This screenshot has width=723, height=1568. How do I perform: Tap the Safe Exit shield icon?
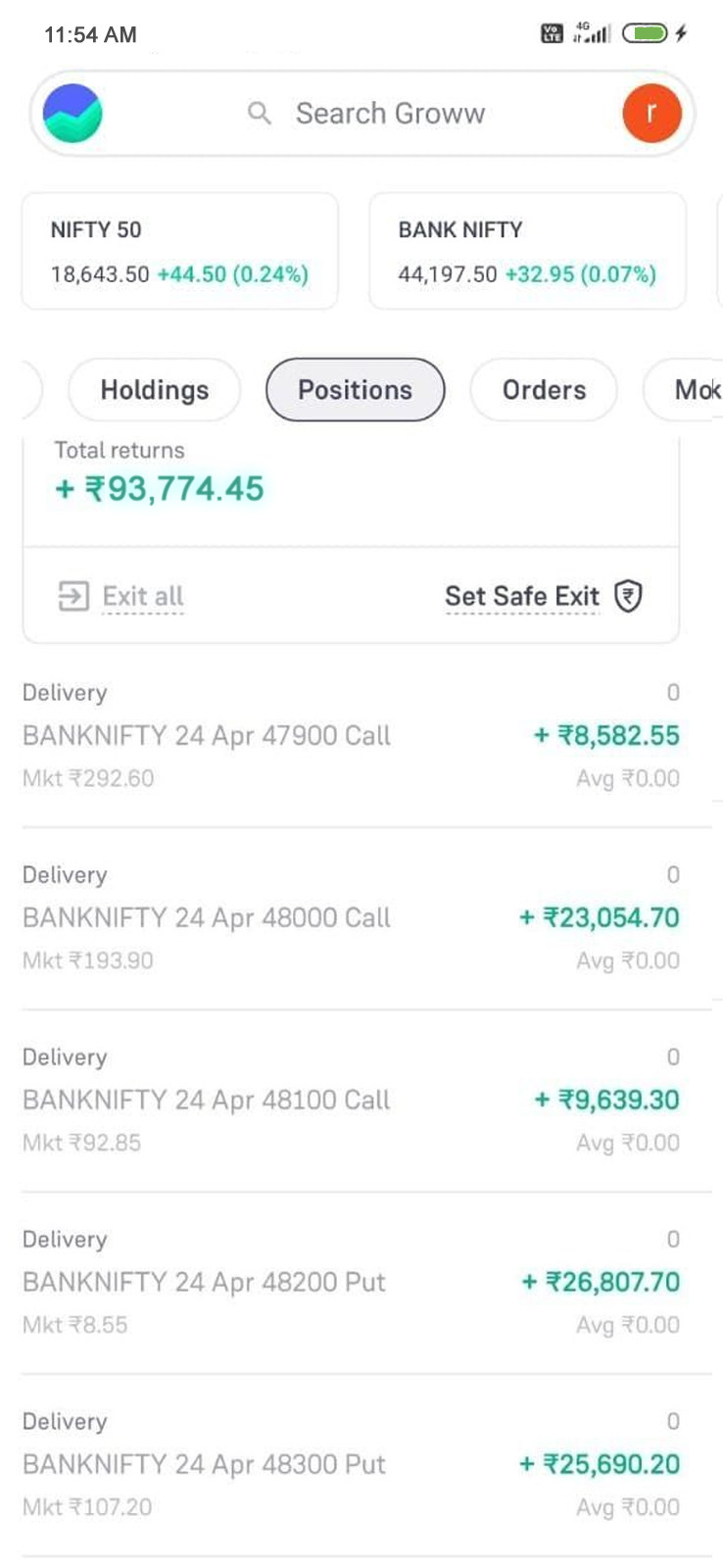628,596
